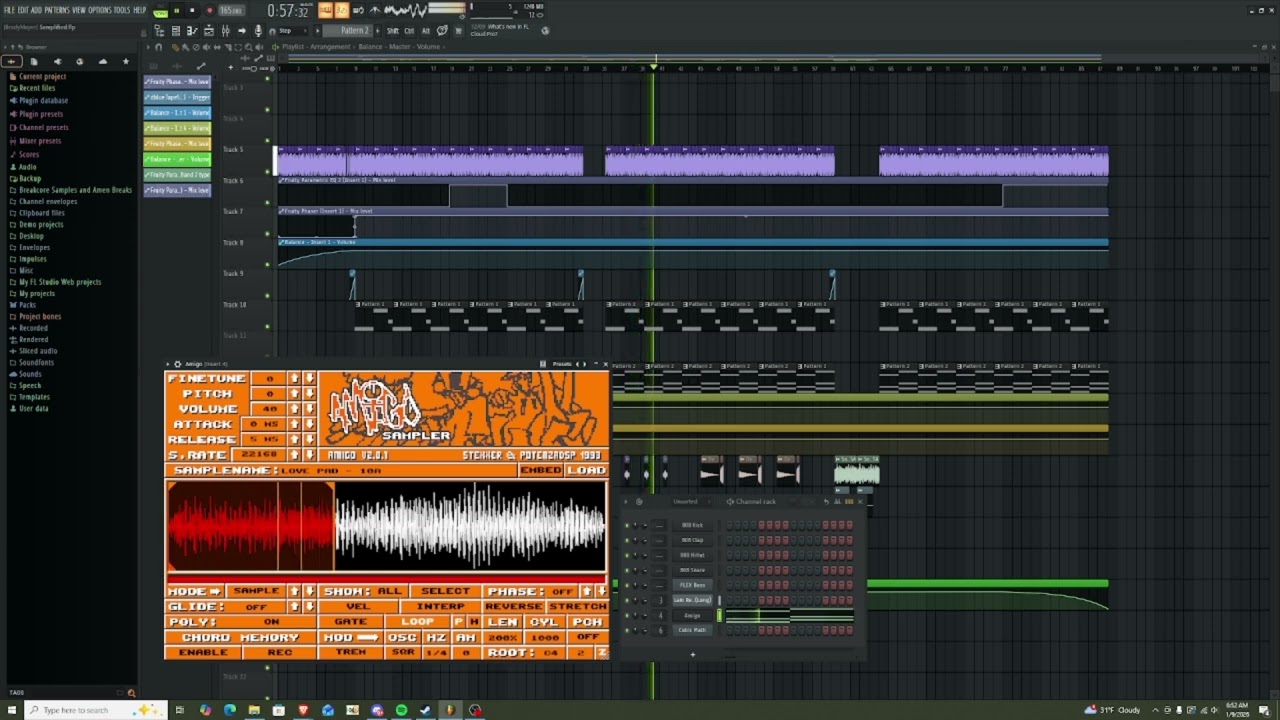The width and height of the screenshot is (1280, 720).
Task: Open the TOOLS menu
Action: tap(122, 10)
